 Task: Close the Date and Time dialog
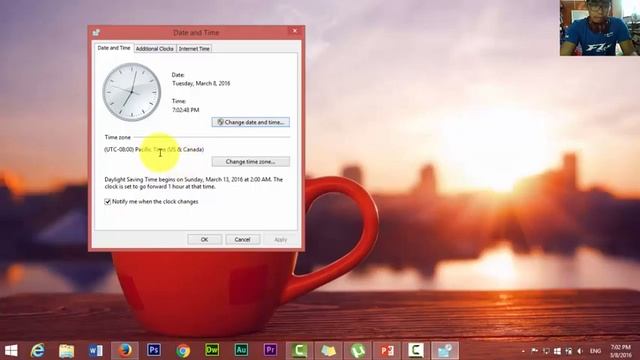[295, 31]
